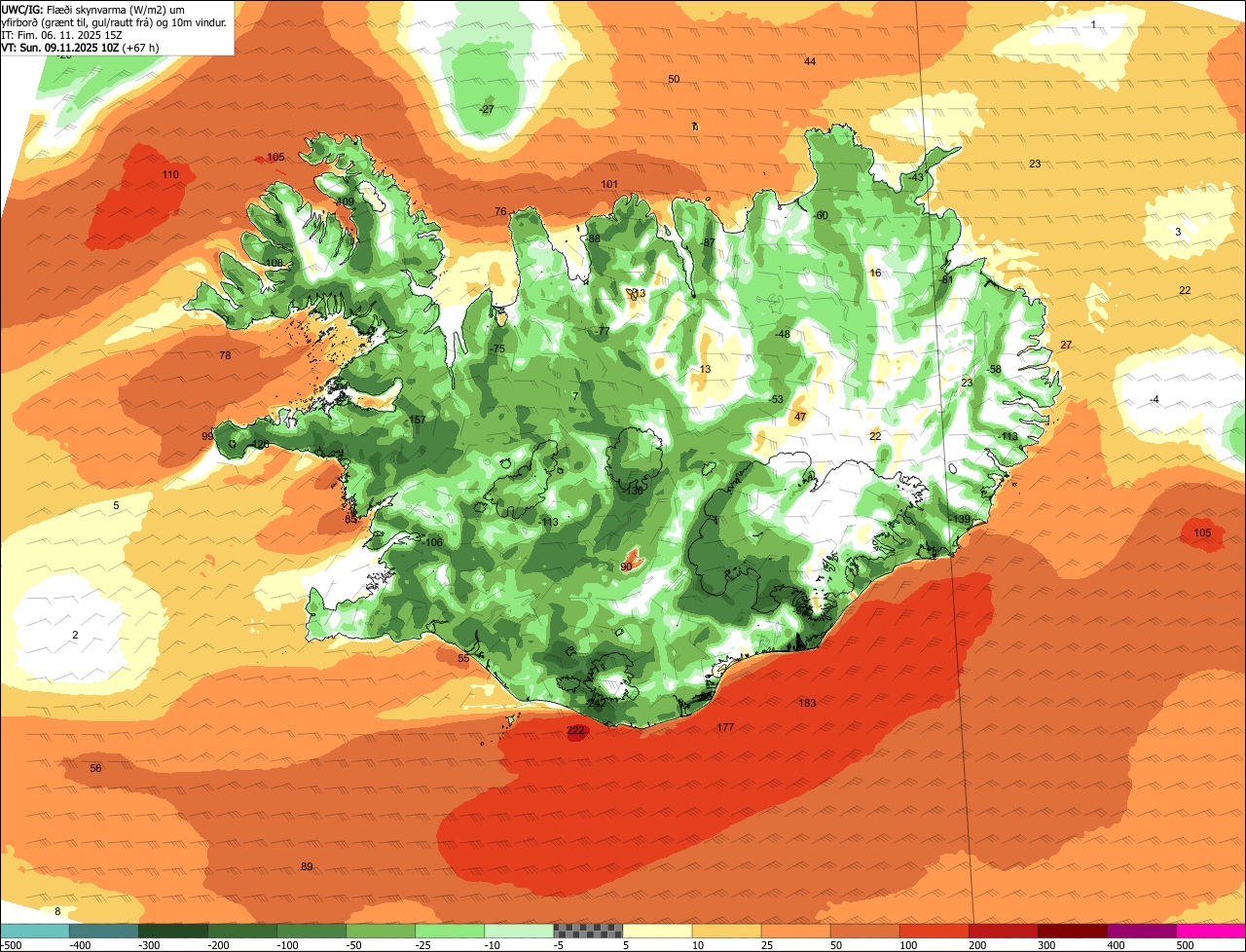Click the 'VT: Sun. 09.11.2025 10Z (+67 h)' line
The image size is (1246, 952).
point(80,47)
